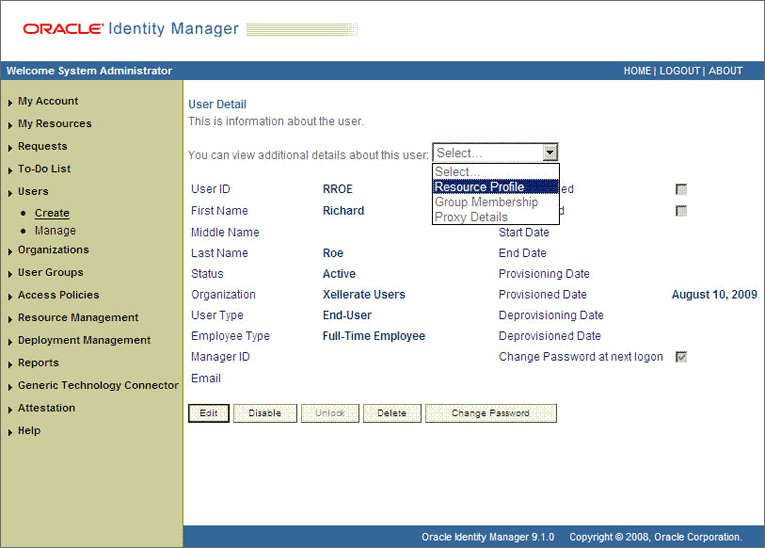The image size is (765, 548).
Task: Click the End-User type value
Action: pos(347,315)
